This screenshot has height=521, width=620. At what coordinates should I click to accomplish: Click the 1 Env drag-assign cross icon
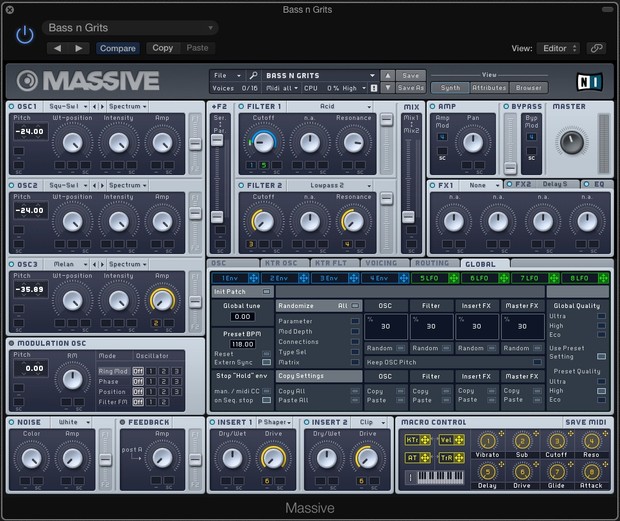253,278
